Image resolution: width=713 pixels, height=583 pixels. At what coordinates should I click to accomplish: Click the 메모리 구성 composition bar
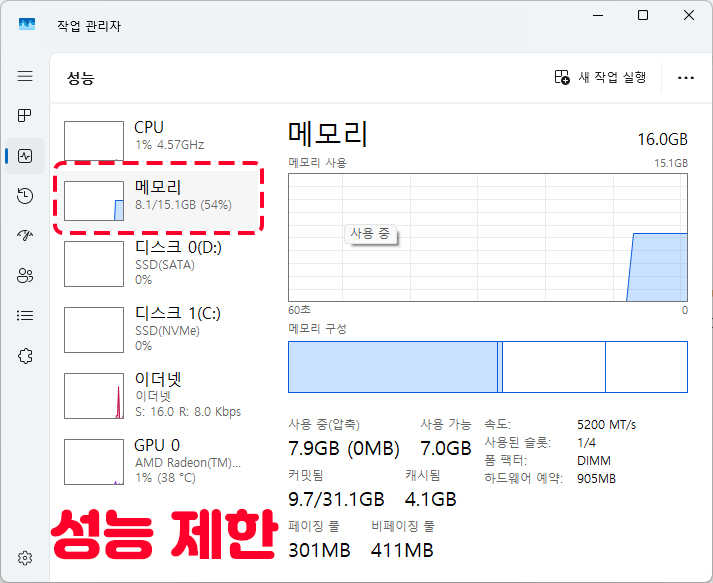point(488,367)
